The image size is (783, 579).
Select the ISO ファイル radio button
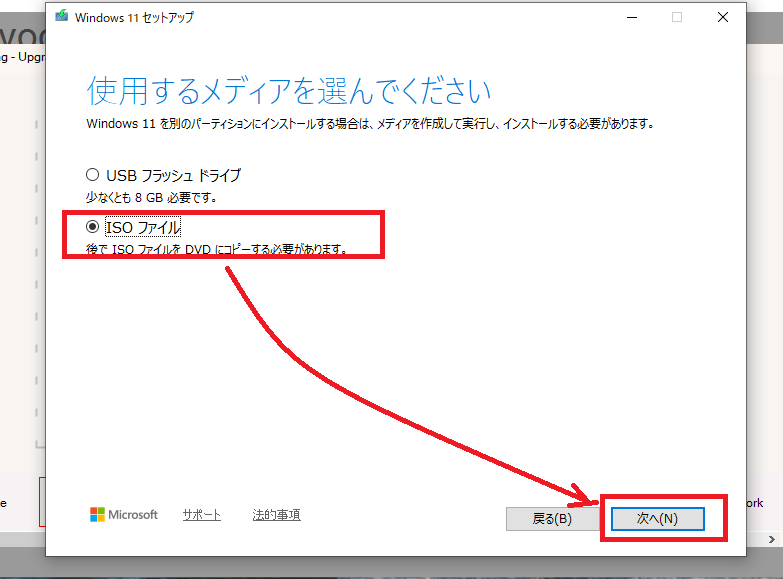tap(93, 227)
